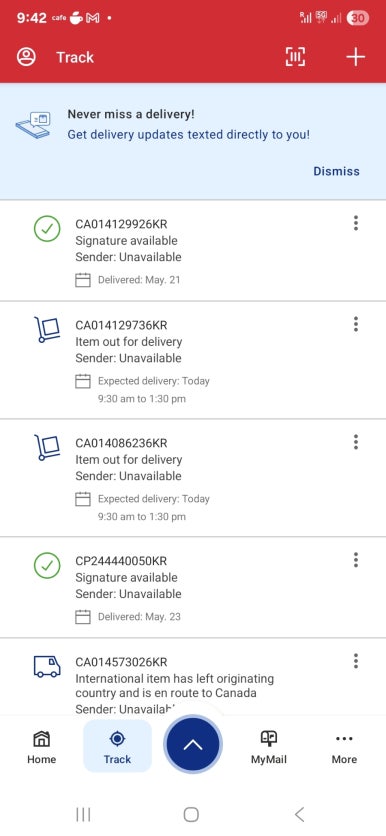Open options menu for CA014086236KR
The image size is (386, 836).
tap(356, 442)
